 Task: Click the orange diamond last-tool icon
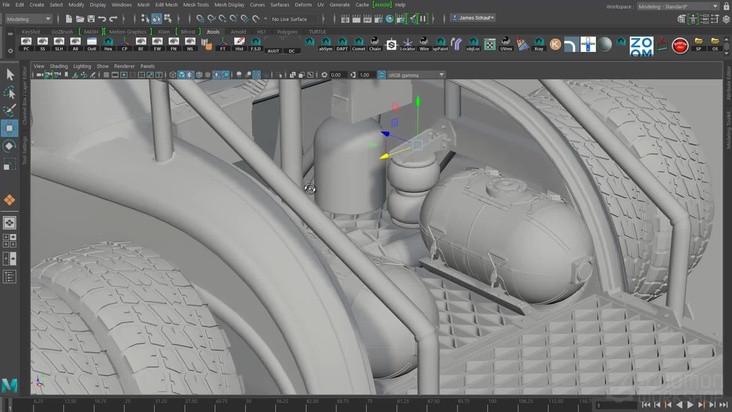click(x=9, y=200)
